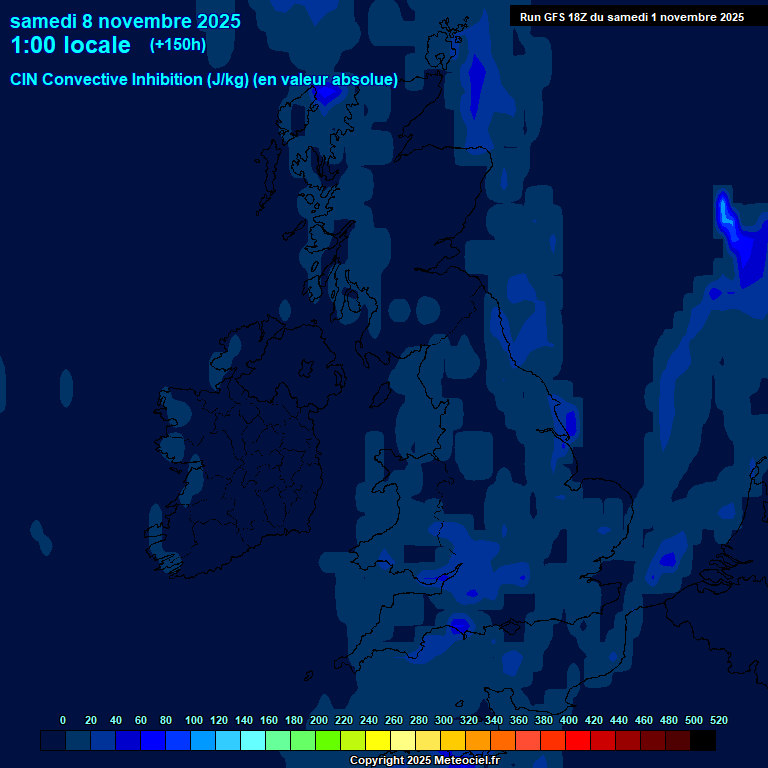Click the black swatch at legend's right end

(703, 741)
